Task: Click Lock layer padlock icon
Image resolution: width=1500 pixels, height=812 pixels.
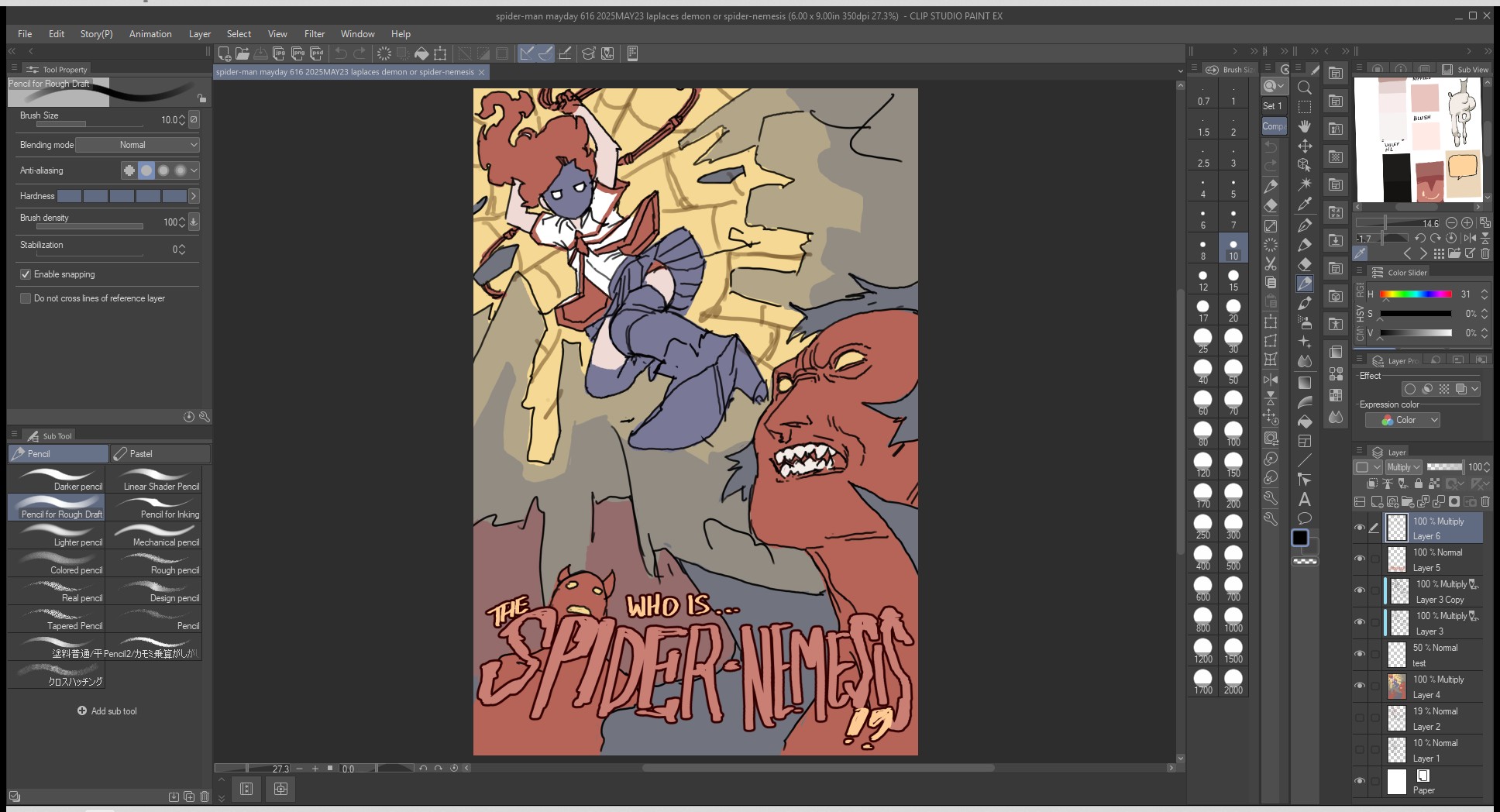Action: (1419, 483)
